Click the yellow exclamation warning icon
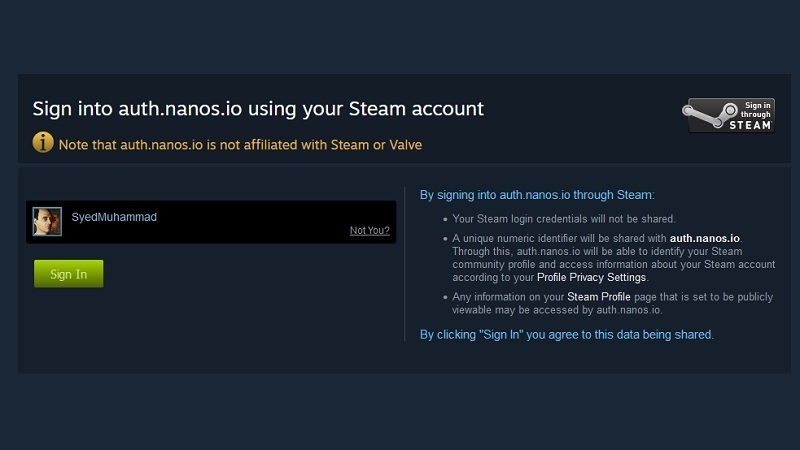 pyautogui.click(x=43, y=143)
